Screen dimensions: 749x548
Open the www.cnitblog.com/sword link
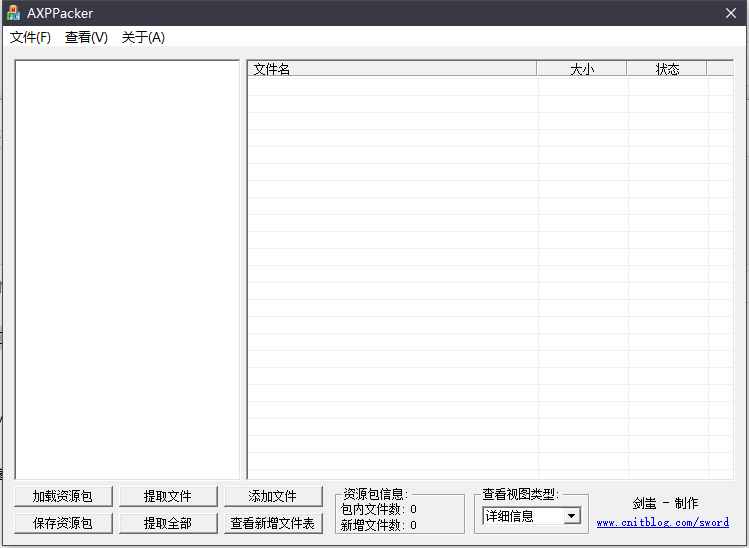pyautogui.click(x=662, y=522)
